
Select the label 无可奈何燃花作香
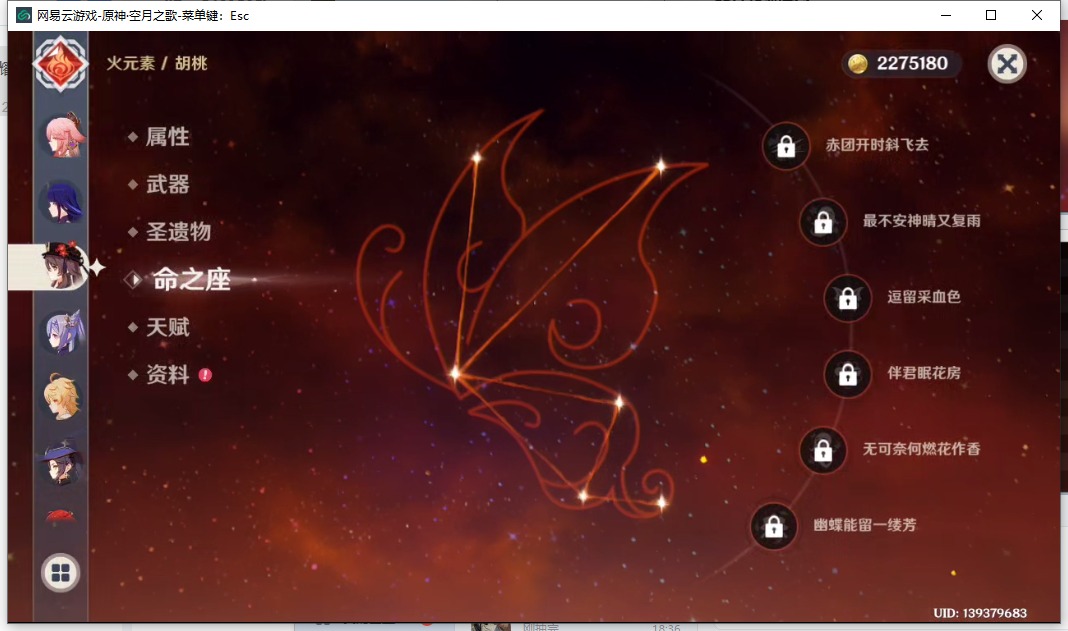tap(922, 449)
